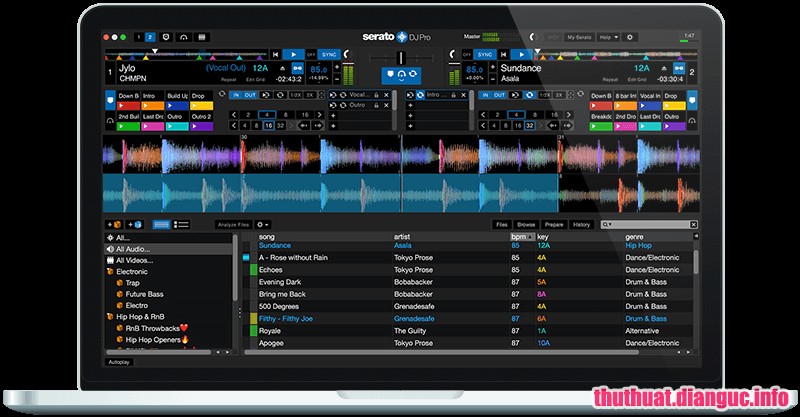Open the History tab
Image resolution: width=800 pixels, height=417 pixels.
click(581, 225)
